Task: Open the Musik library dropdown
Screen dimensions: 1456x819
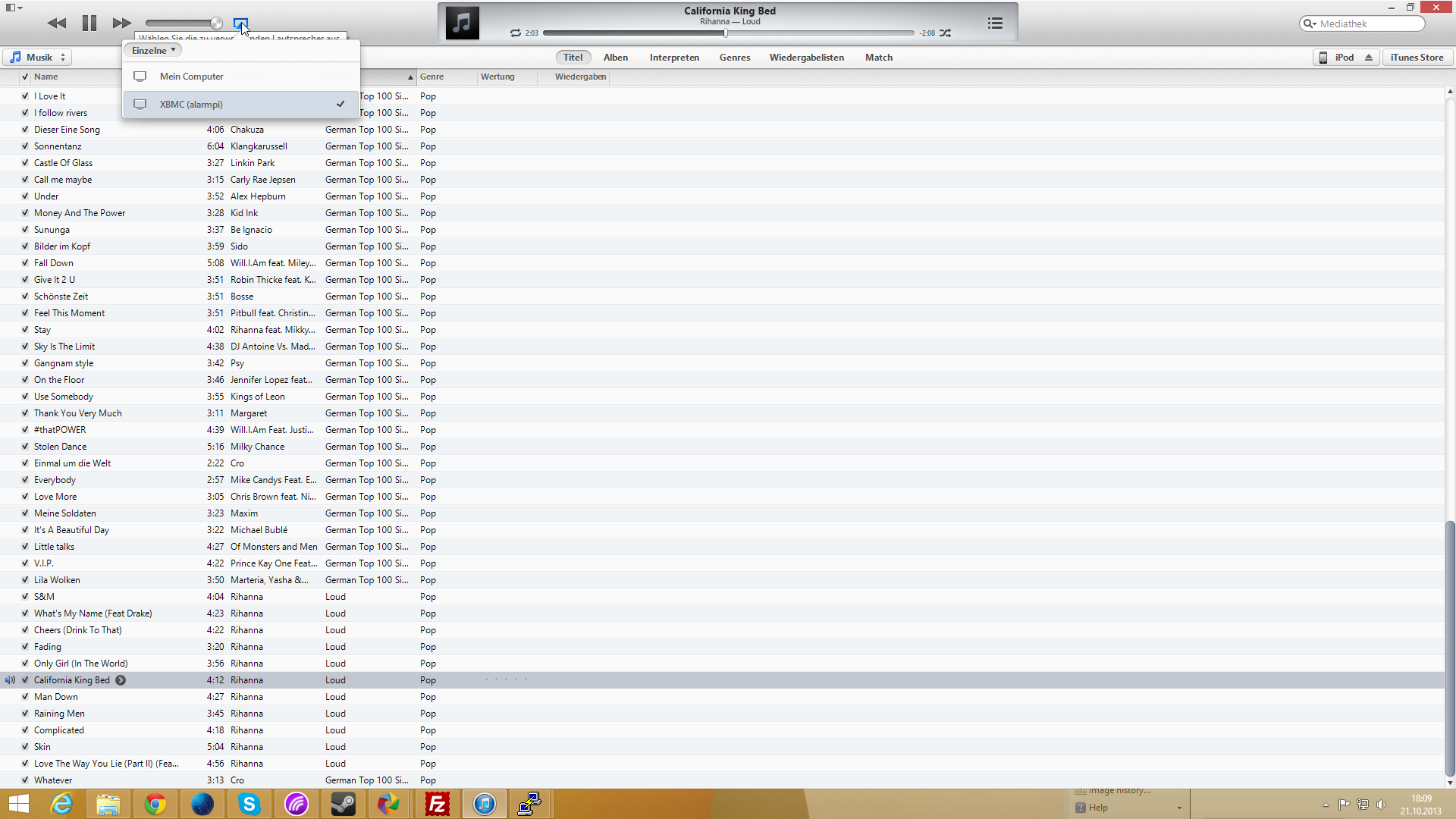Action: [38, 58]
